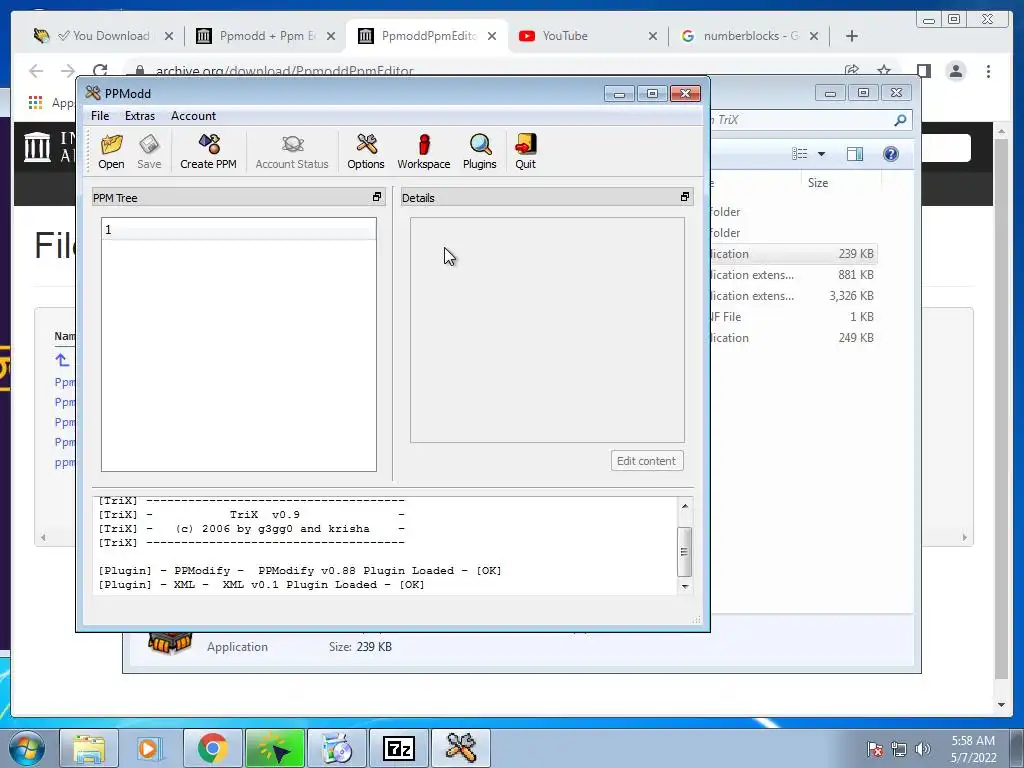Toggle Explorer preview pane icon
The image size is (1024, 768).
coord(855,154)
